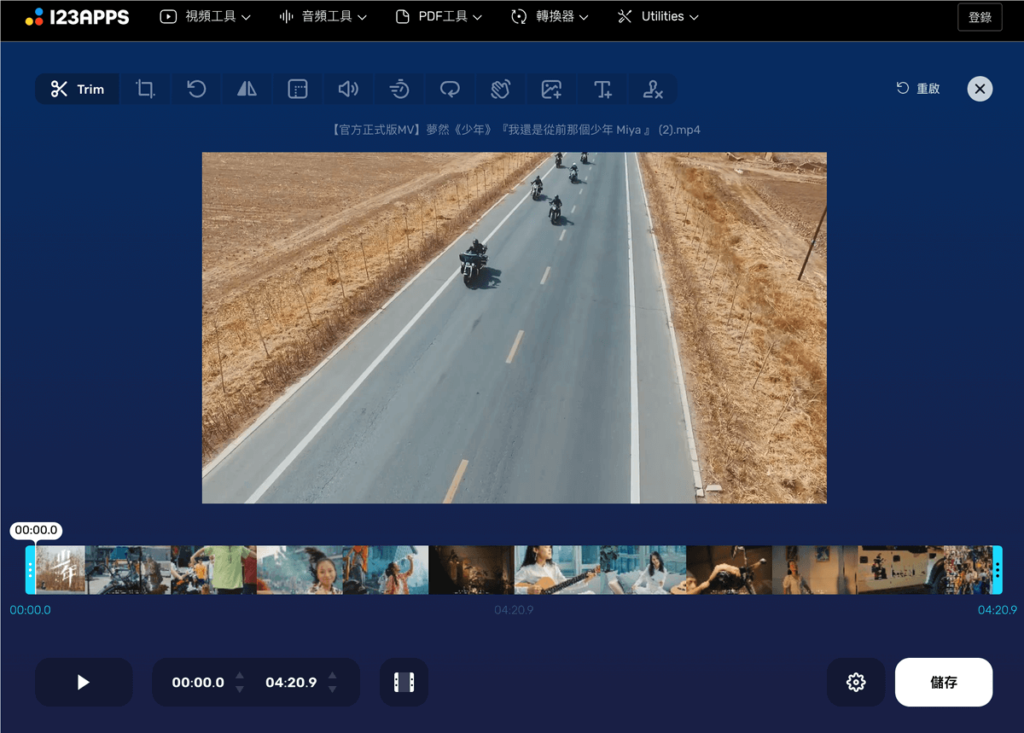This screenshot has width=1024, height=733.
Task: Select the Crop tool icon
Action: [x=145, y=89]
